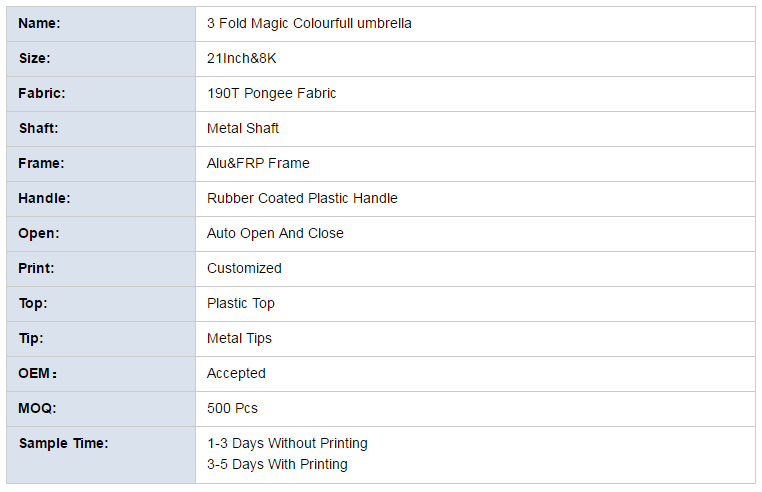This screenshot has width=762, height=492.
Task: Select the Metal Tips text
Action: pos(239,338)
